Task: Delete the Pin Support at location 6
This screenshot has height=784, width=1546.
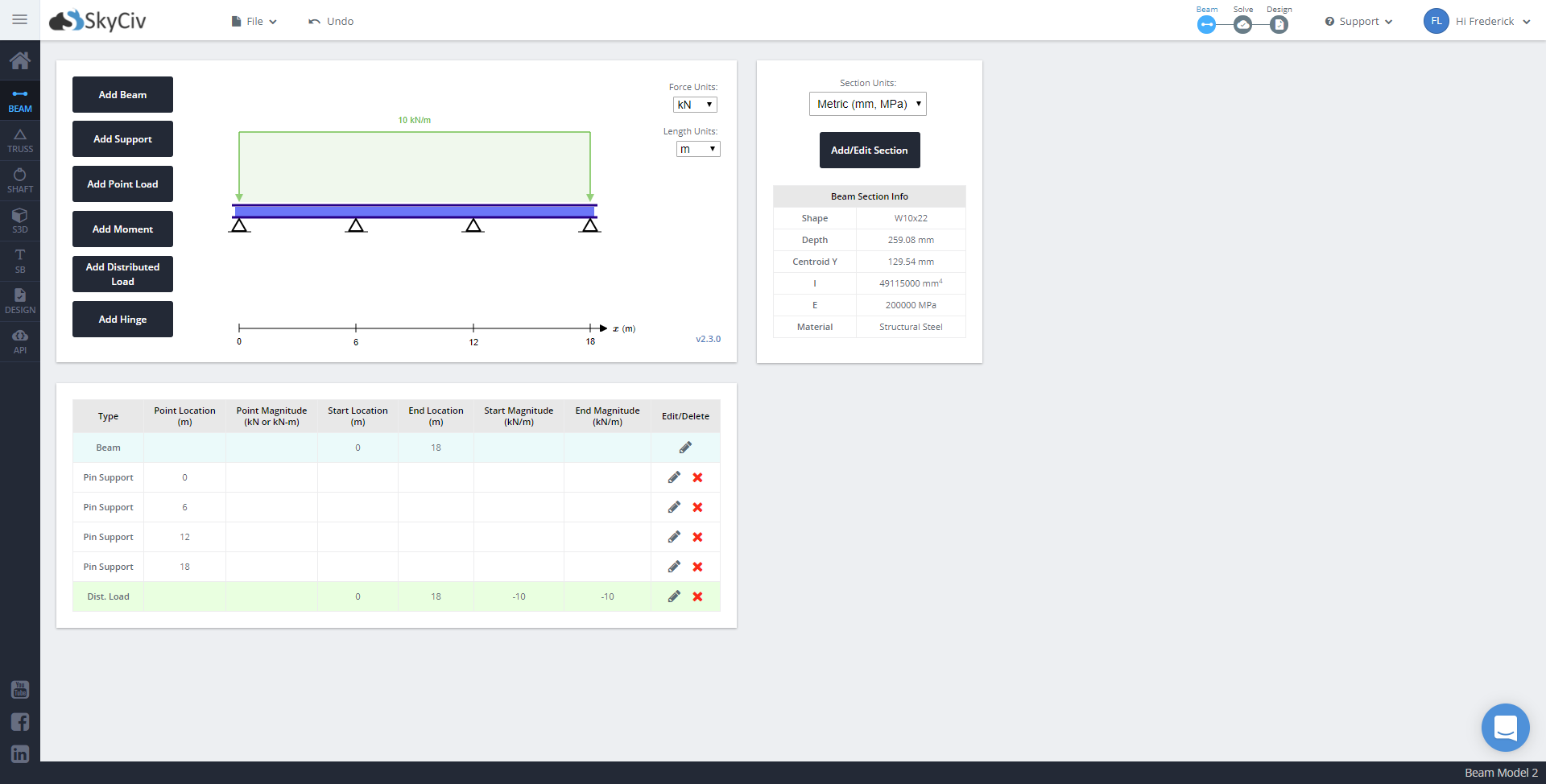Action: click(697, 507)
